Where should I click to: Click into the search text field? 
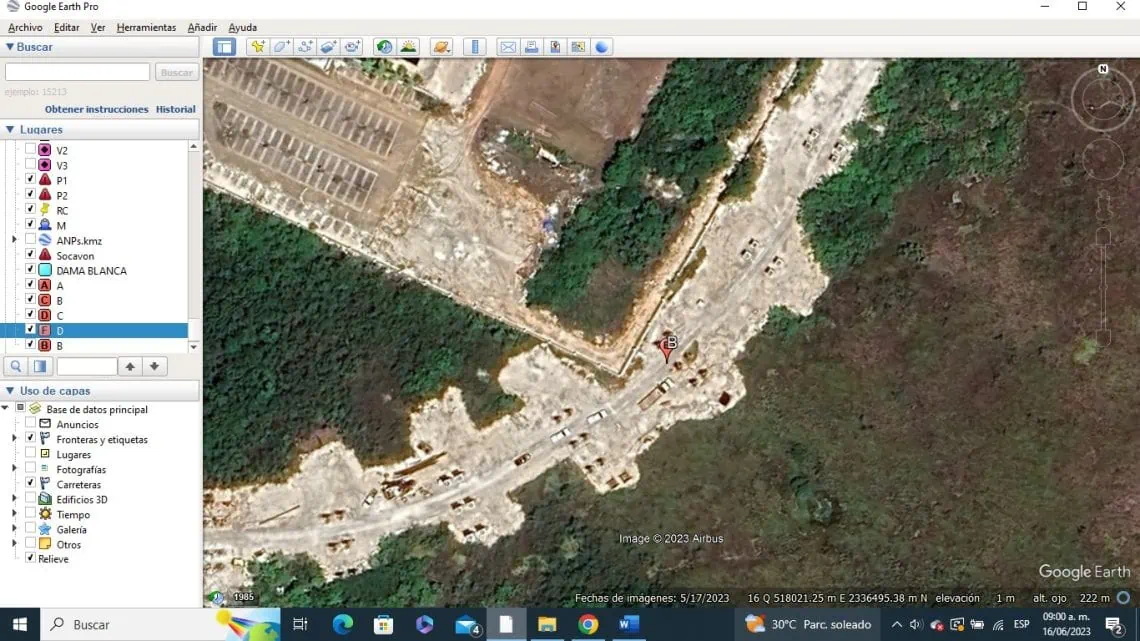77,72
